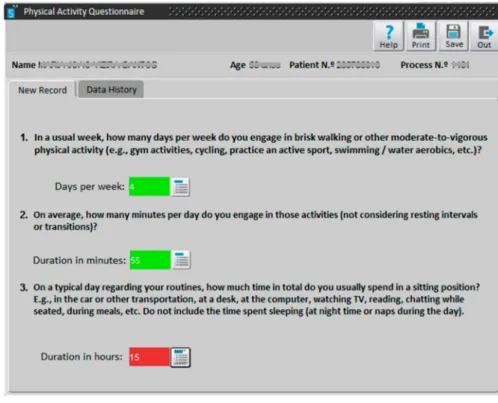Image resolution: width=498 pixels, height=403 pixels.
Task: Click question 2 text about minutes per day
Action: [x=255, y=221]
